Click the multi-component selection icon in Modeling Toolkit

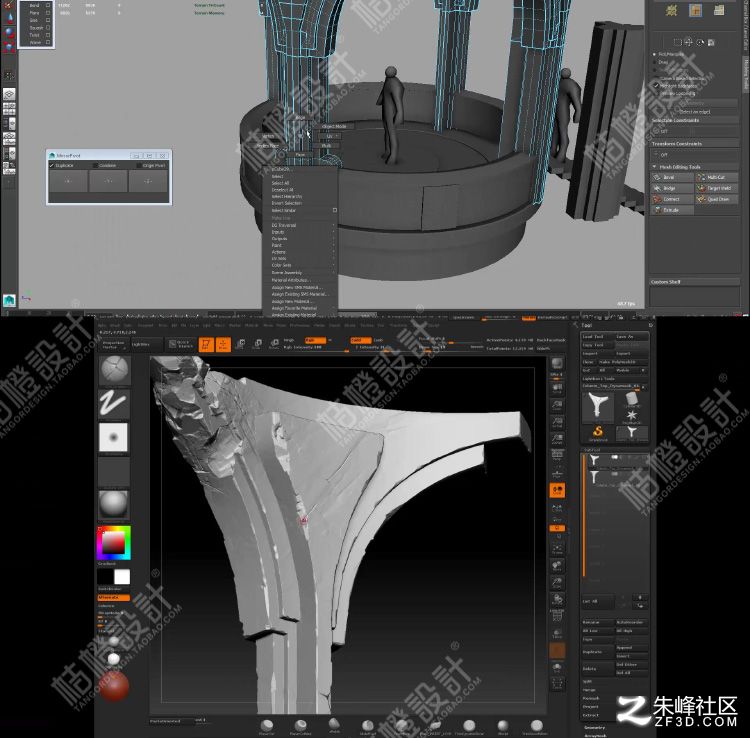pyautogui.click(x=672, y=11)
